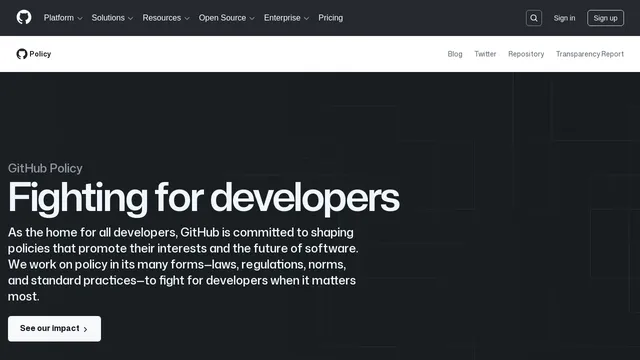Open the Resources menu
The height and width of the screenshot is (360, 640).
click(166, 18)
